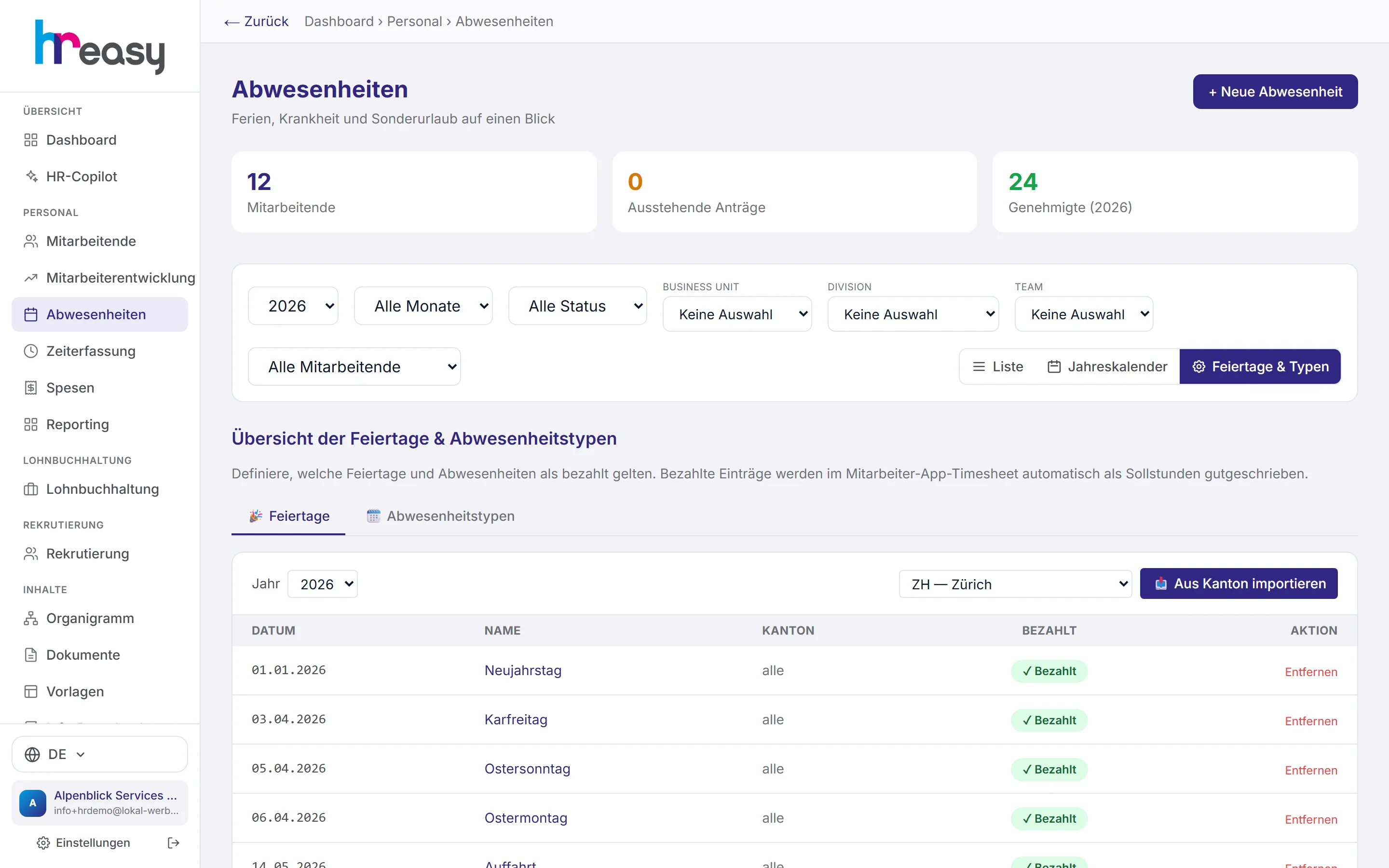Open the DE language selector
The image size is (1389, 868).
(x=100, y=754)
